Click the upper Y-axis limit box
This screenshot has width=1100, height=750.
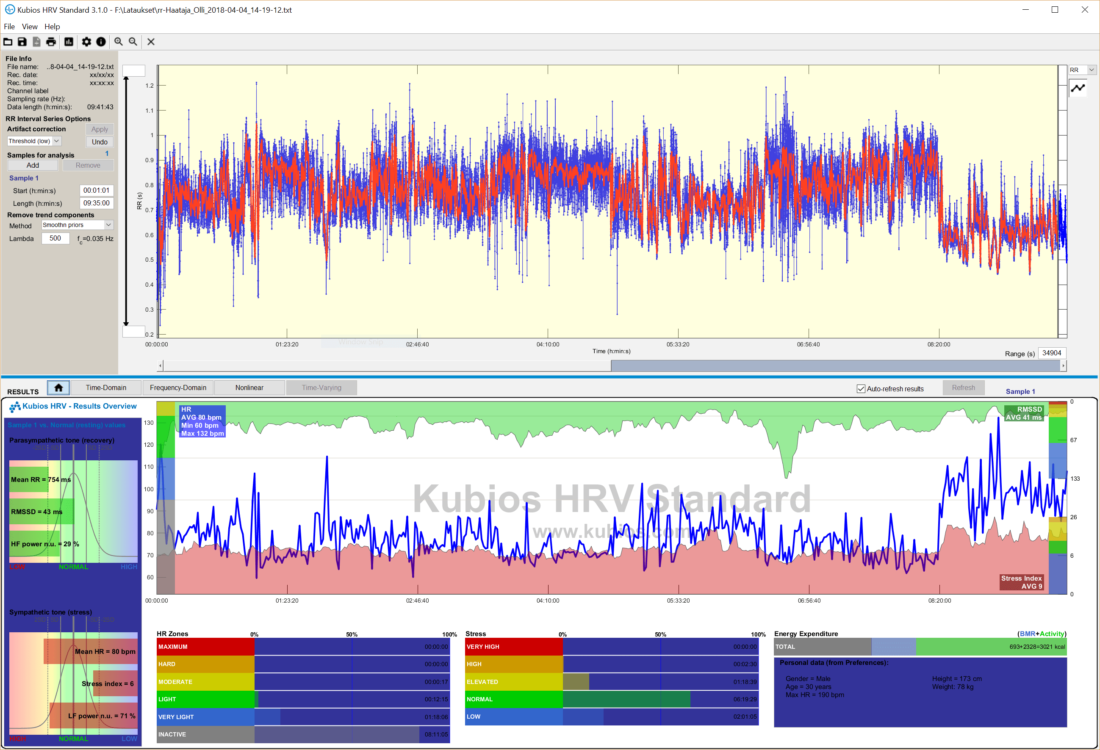coord(134,71)
